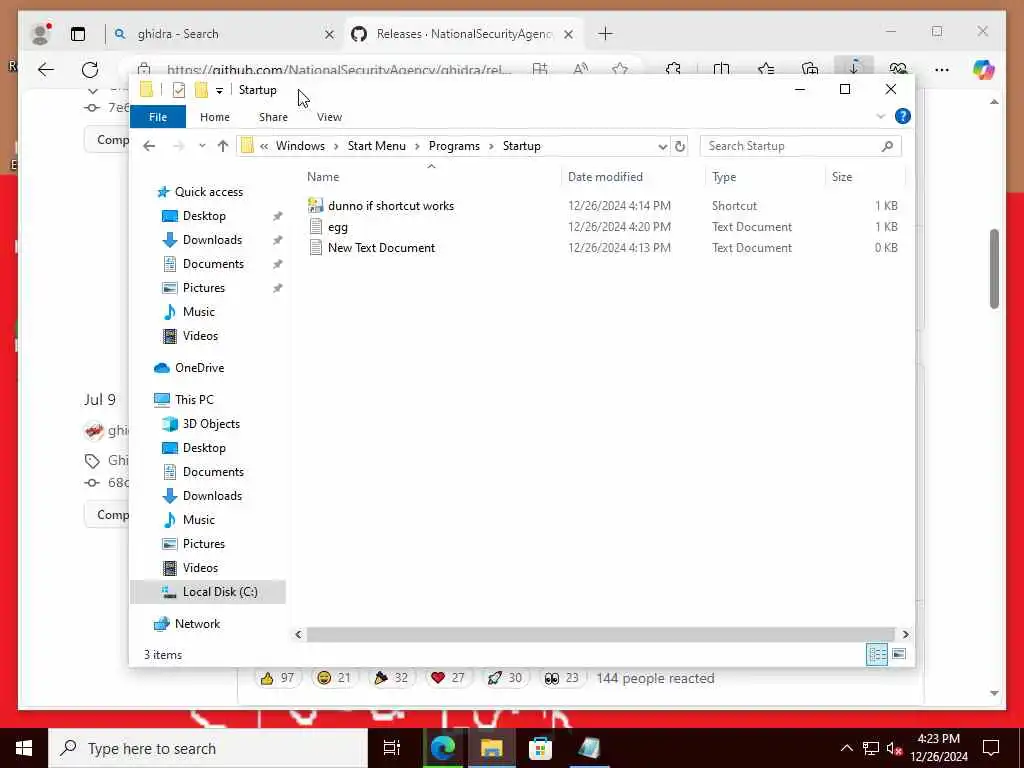Open Microsoft Store from taskbar
This screenshot has width=1024, height=768.
(x=540, y=748)
